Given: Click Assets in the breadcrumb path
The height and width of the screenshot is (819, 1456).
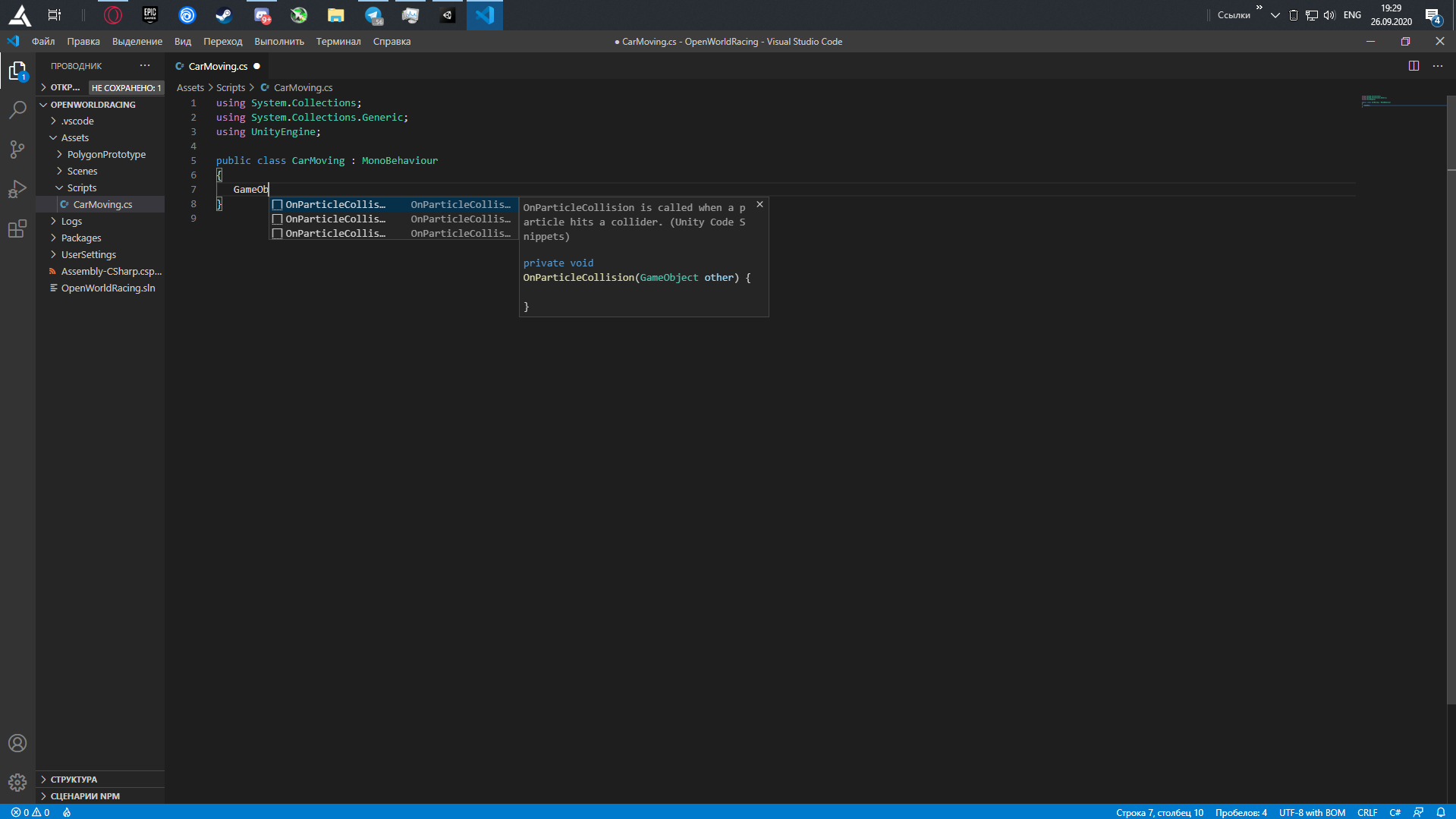Looking at the screenshot, I should pyautogui.click(x=190, y=88).
